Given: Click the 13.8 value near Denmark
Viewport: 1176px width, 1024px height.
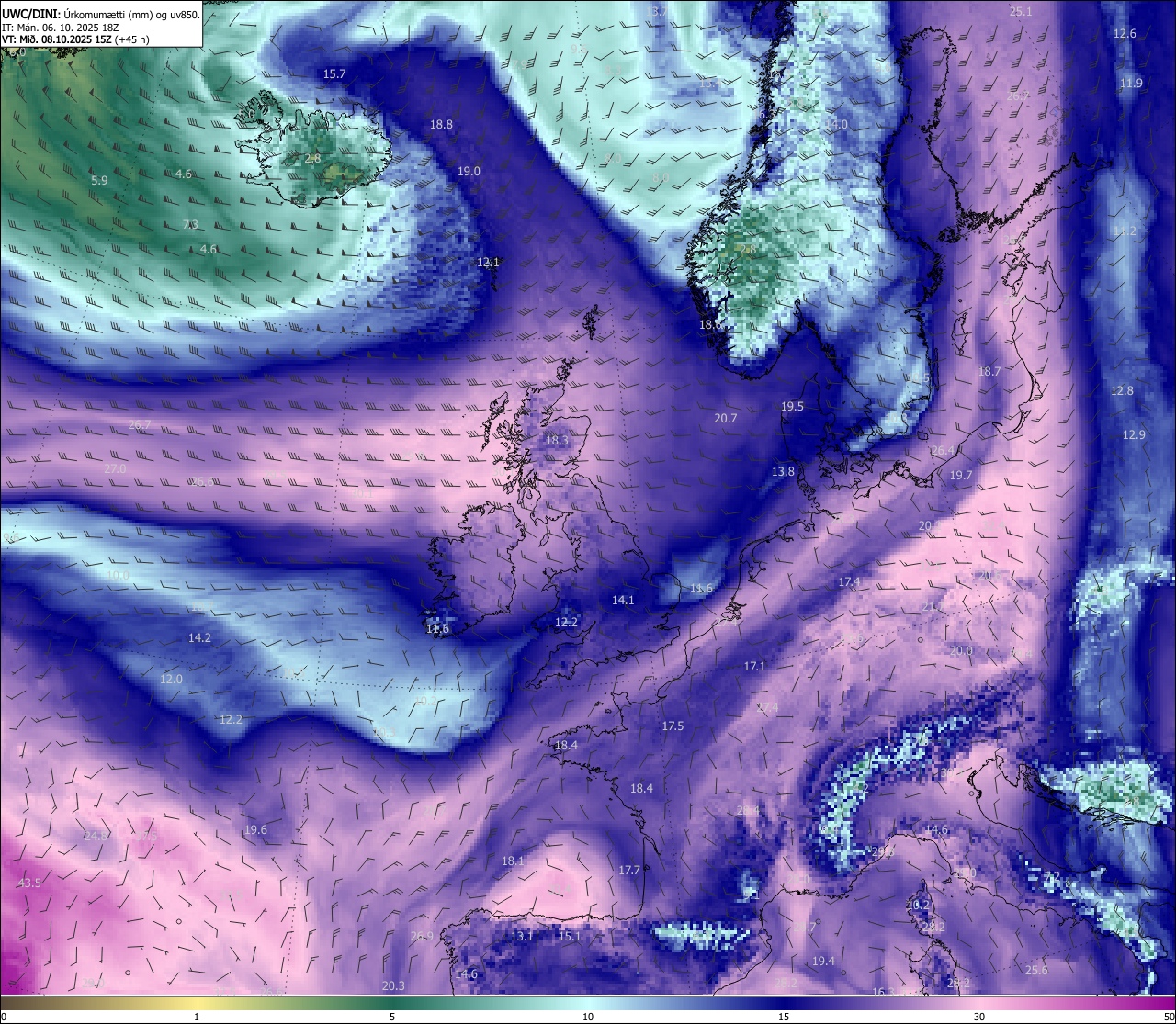Looking at the screenshot, I should (783, 472).
